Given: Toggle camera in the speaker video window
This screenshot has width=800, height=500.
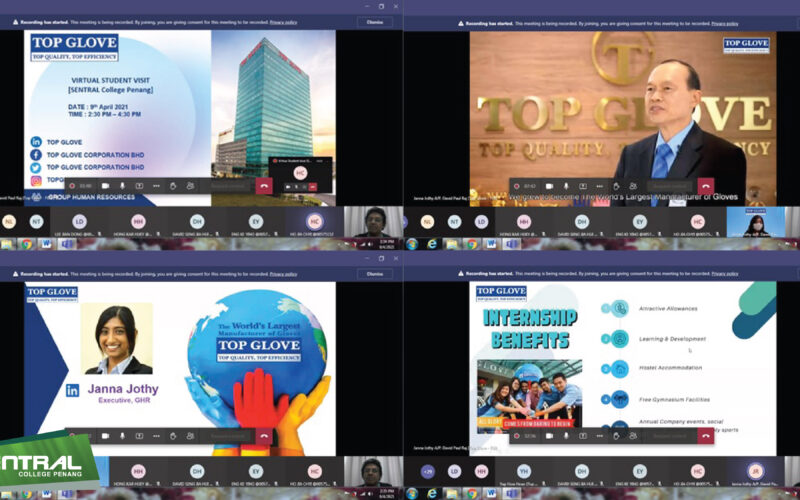Looking at the screenshot, I should (x=549, y=186).
